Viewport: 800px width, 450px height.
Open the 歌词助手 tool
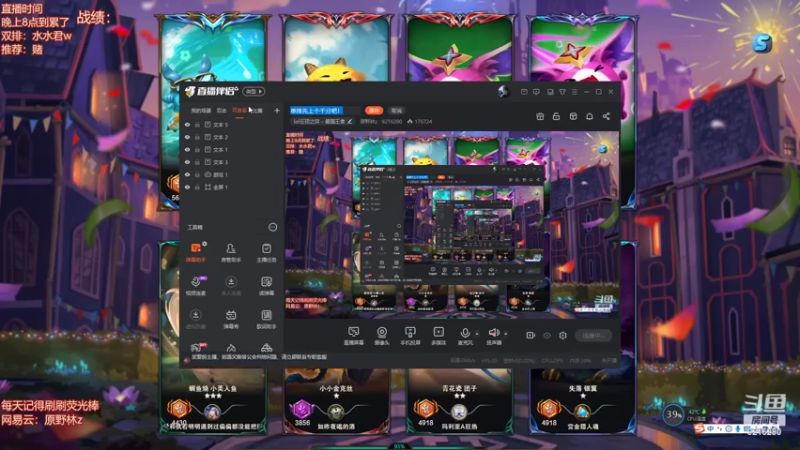(x=266, y=319)
